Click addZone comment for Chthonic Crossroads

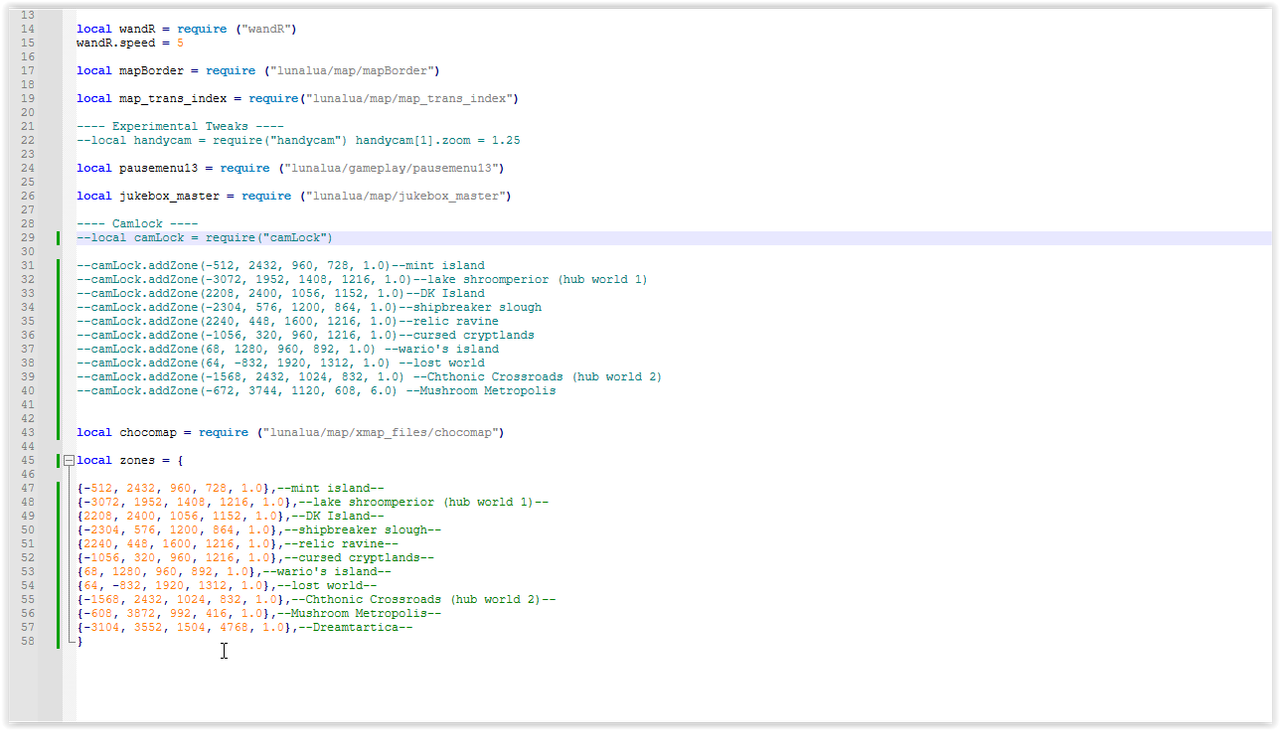(369, 377)
